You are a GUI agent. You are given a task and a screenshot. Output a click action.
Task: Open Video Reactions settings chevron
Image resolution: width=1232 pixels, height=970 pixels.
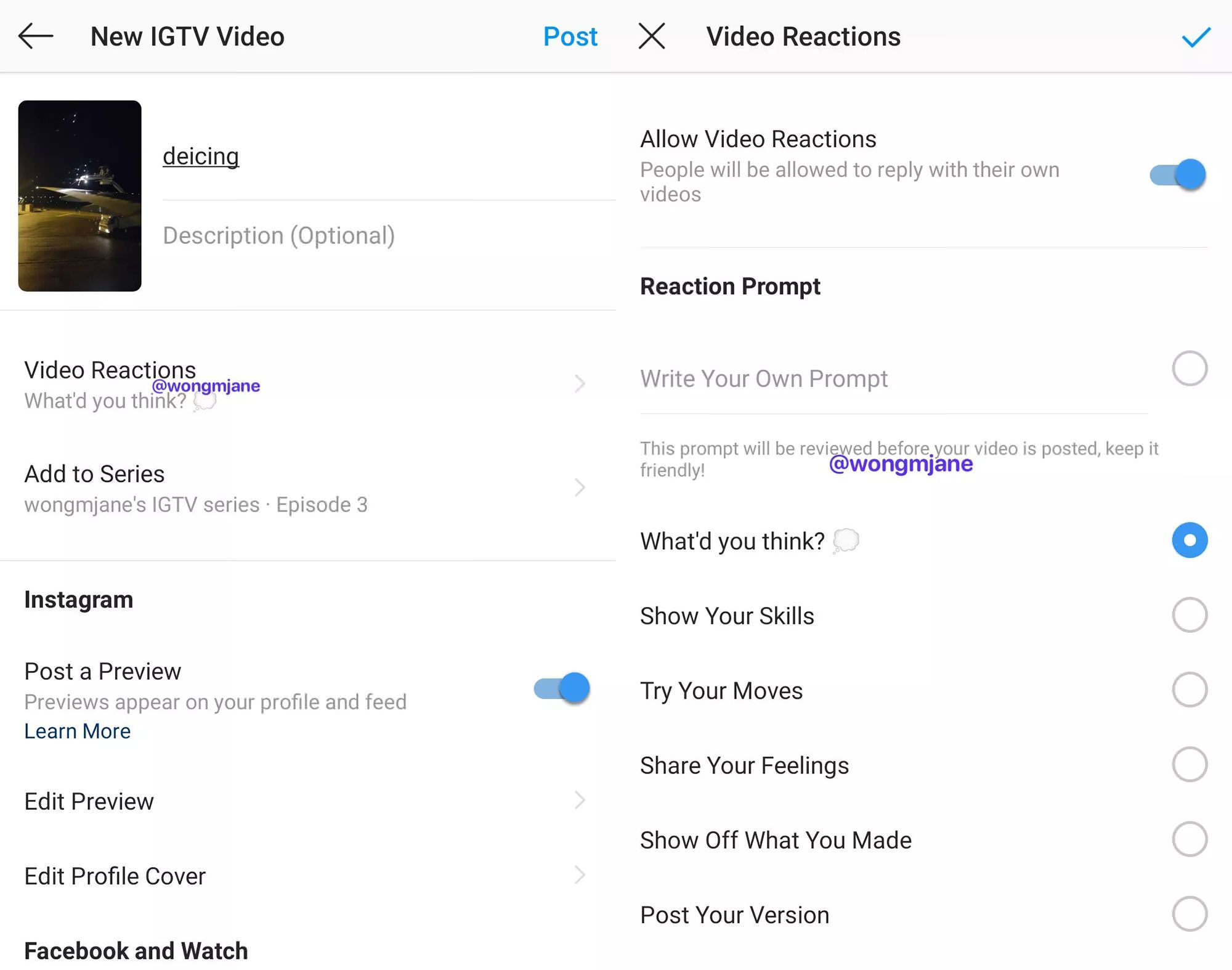click(x=579, y=384)
